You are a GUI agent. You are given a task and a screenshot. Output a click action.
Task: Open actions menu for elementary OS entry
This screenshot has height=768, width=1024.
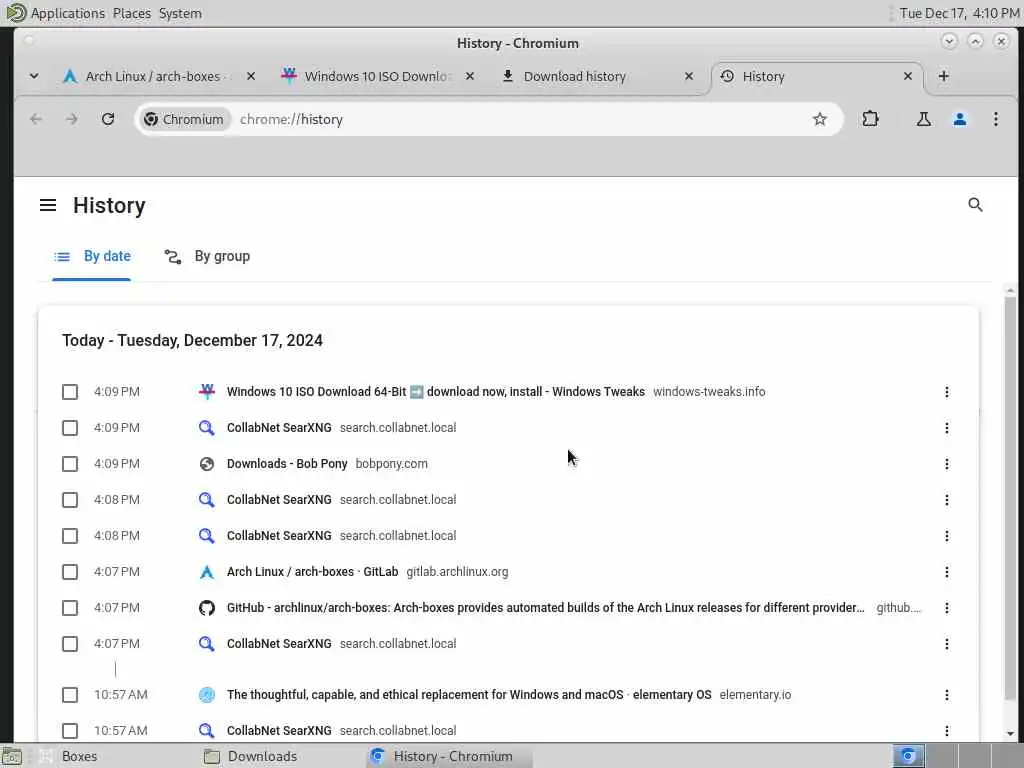(x=947, y=695)
